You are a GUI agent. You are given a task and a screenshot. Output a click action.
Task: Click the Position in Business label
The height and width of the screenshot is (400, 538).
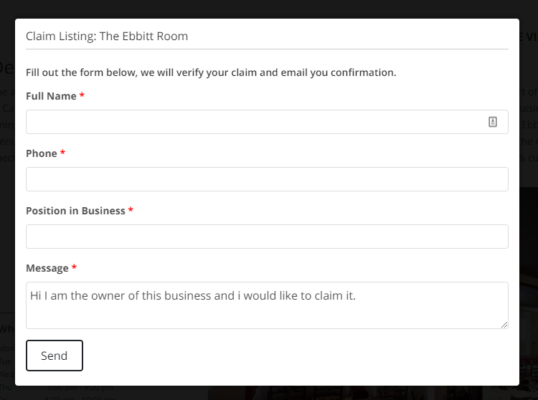pyautogui.click(x=75, y=211)
